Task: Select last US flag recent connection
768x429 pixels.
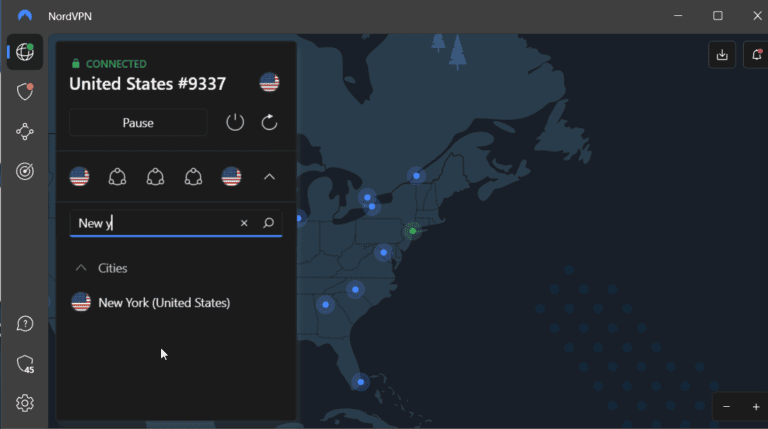Action: (231, 176)
